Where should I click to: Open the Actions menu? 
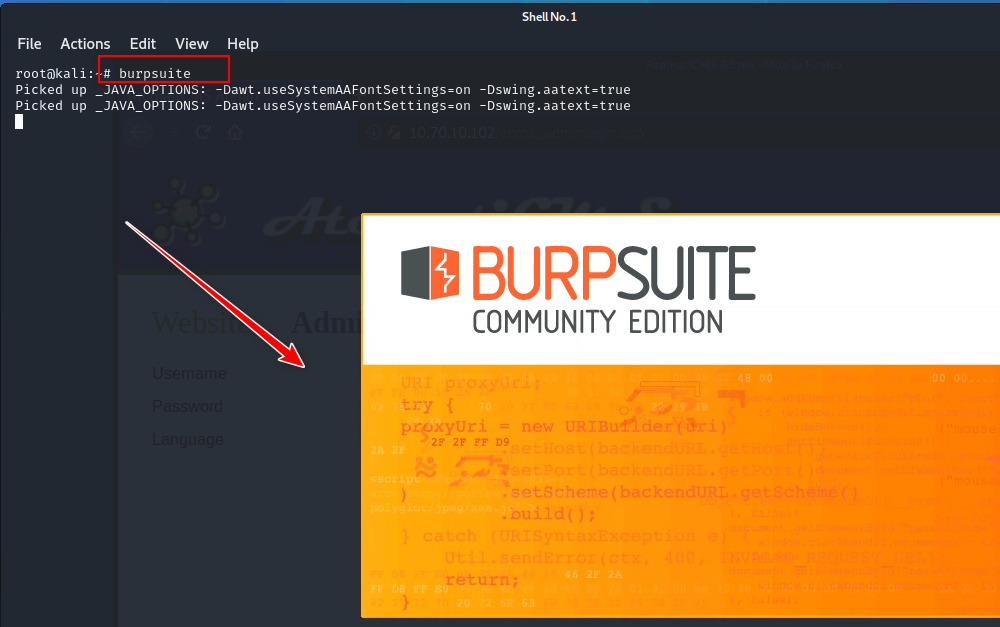[85, 44]
